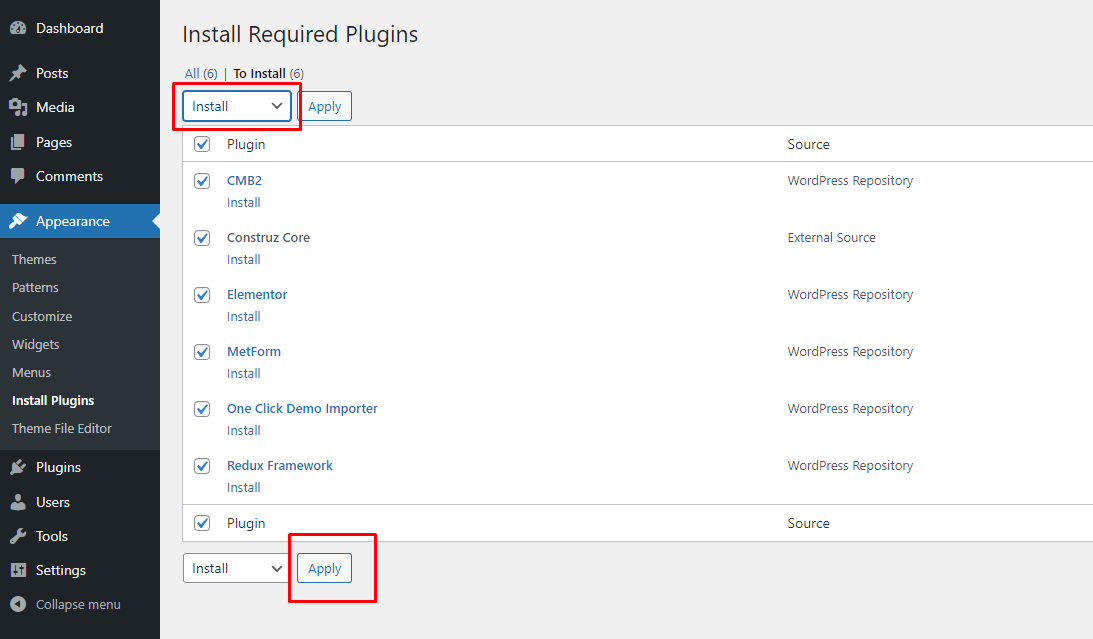
Task: Open the Pages menu
Action: pos(54,142)
